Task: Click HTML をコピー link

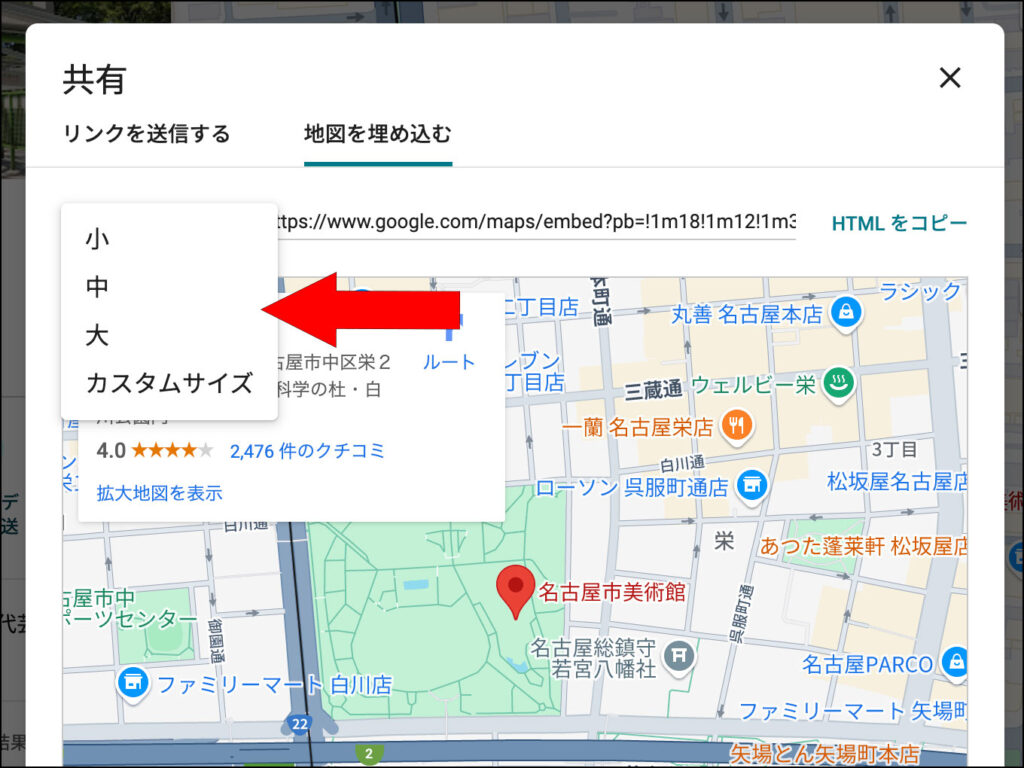Action: point(899,223)
